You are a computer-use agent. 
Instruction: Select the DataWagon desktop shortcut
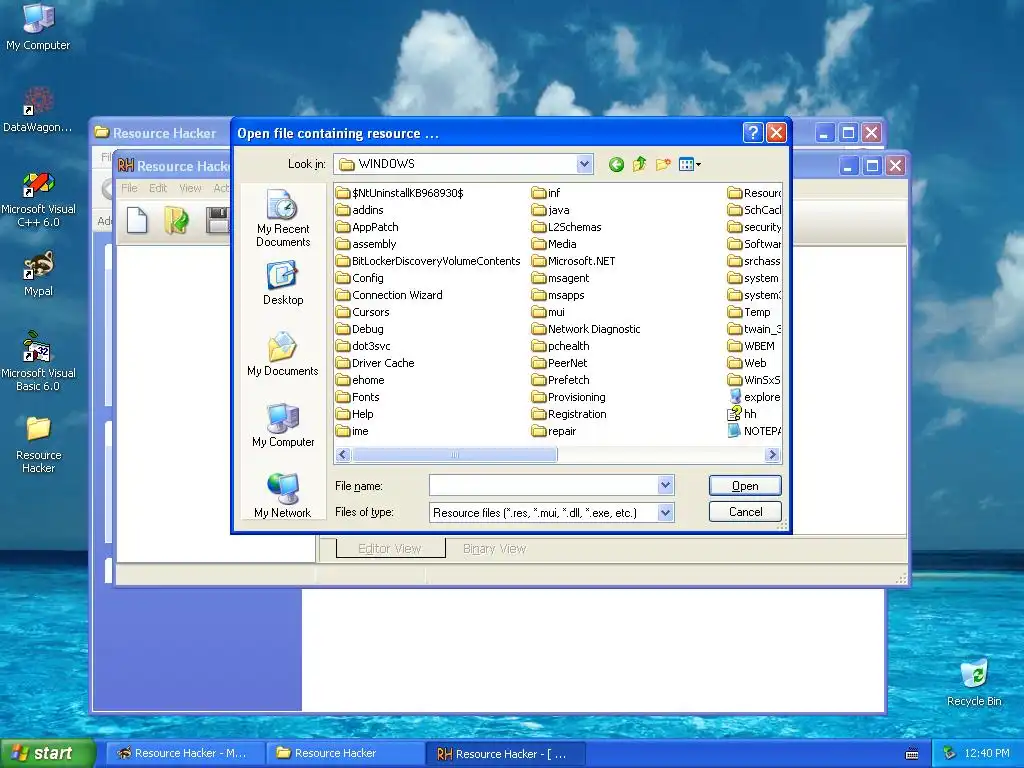coord(38,110)
